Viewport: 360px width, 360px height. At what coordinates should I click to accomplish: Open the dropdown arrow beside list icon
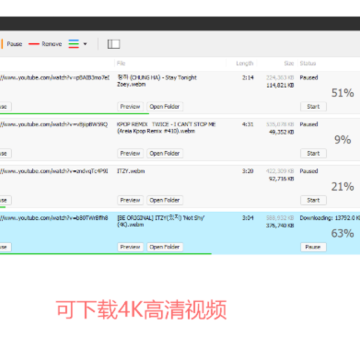tap(85, 44)
